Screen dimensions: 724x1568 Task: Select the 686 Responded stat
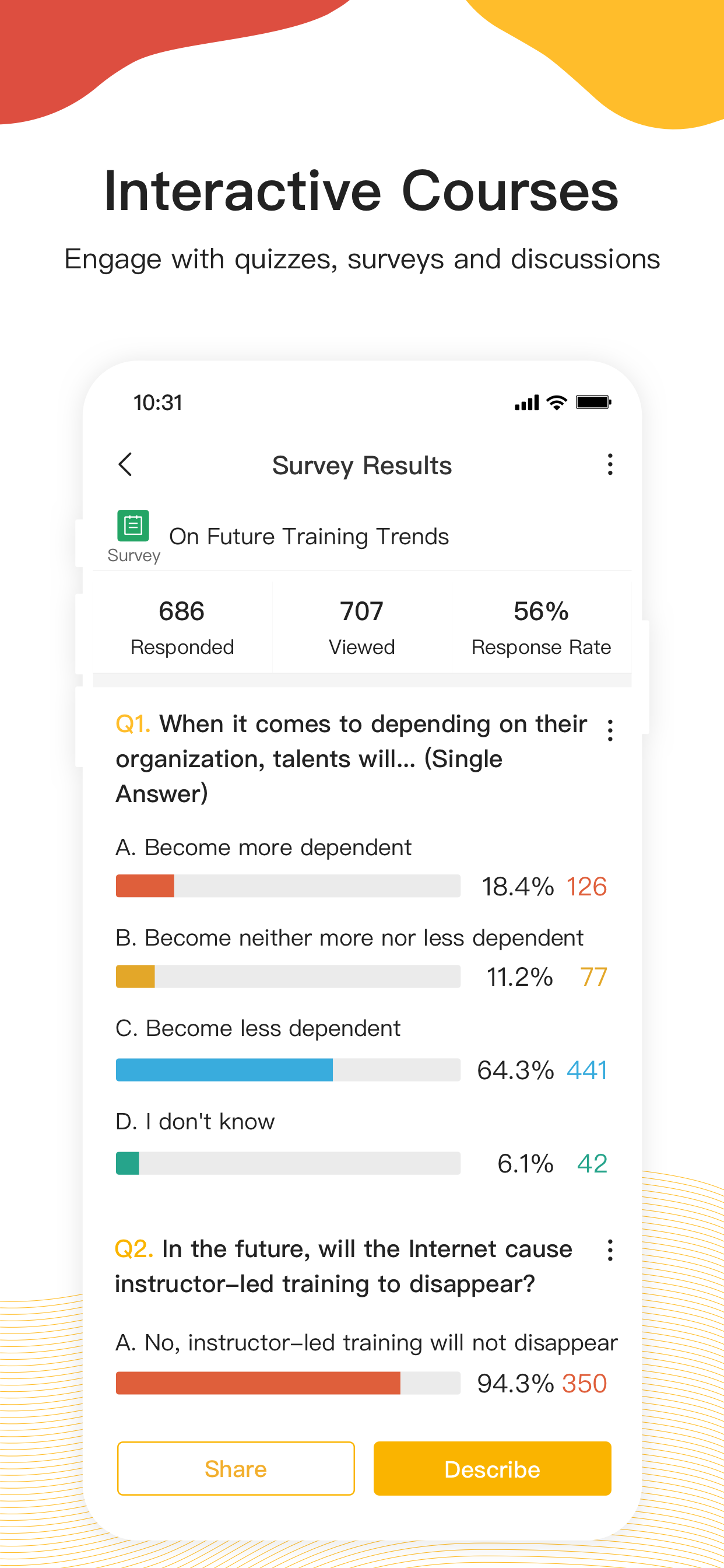point(182,628)
